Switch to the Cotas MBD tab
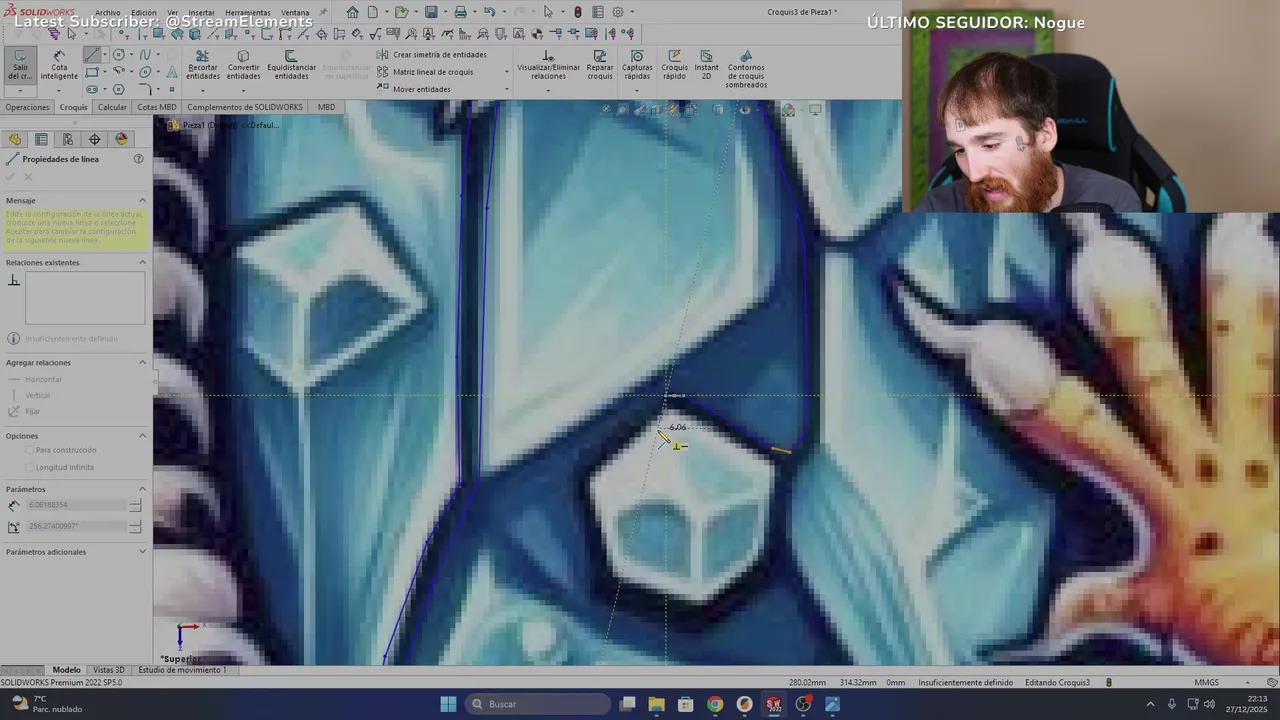This screenshot has height=720, width=1280. tap(157, 107)
